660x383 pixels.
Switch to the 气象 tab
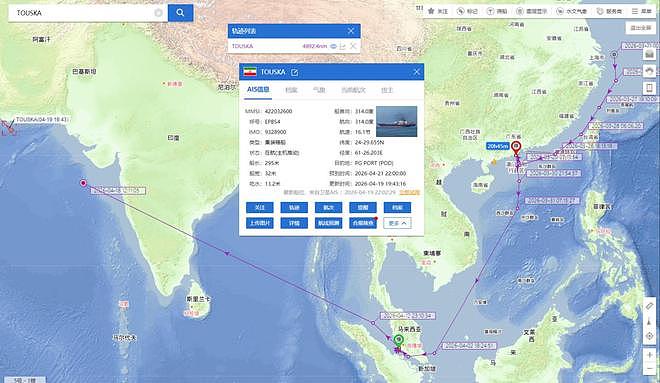[319, 90]
